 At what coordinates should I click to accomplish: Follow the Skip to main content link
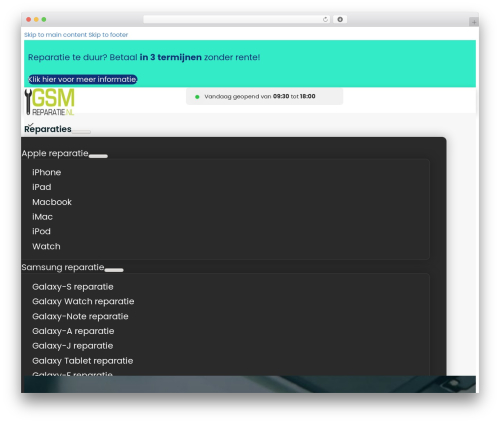click(x=55, y=35)
